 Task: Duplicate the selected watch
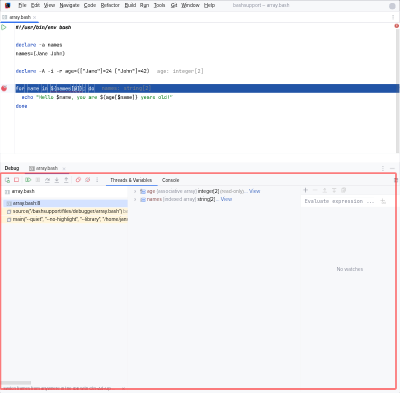pyautogui.click(x=343, y=190)
